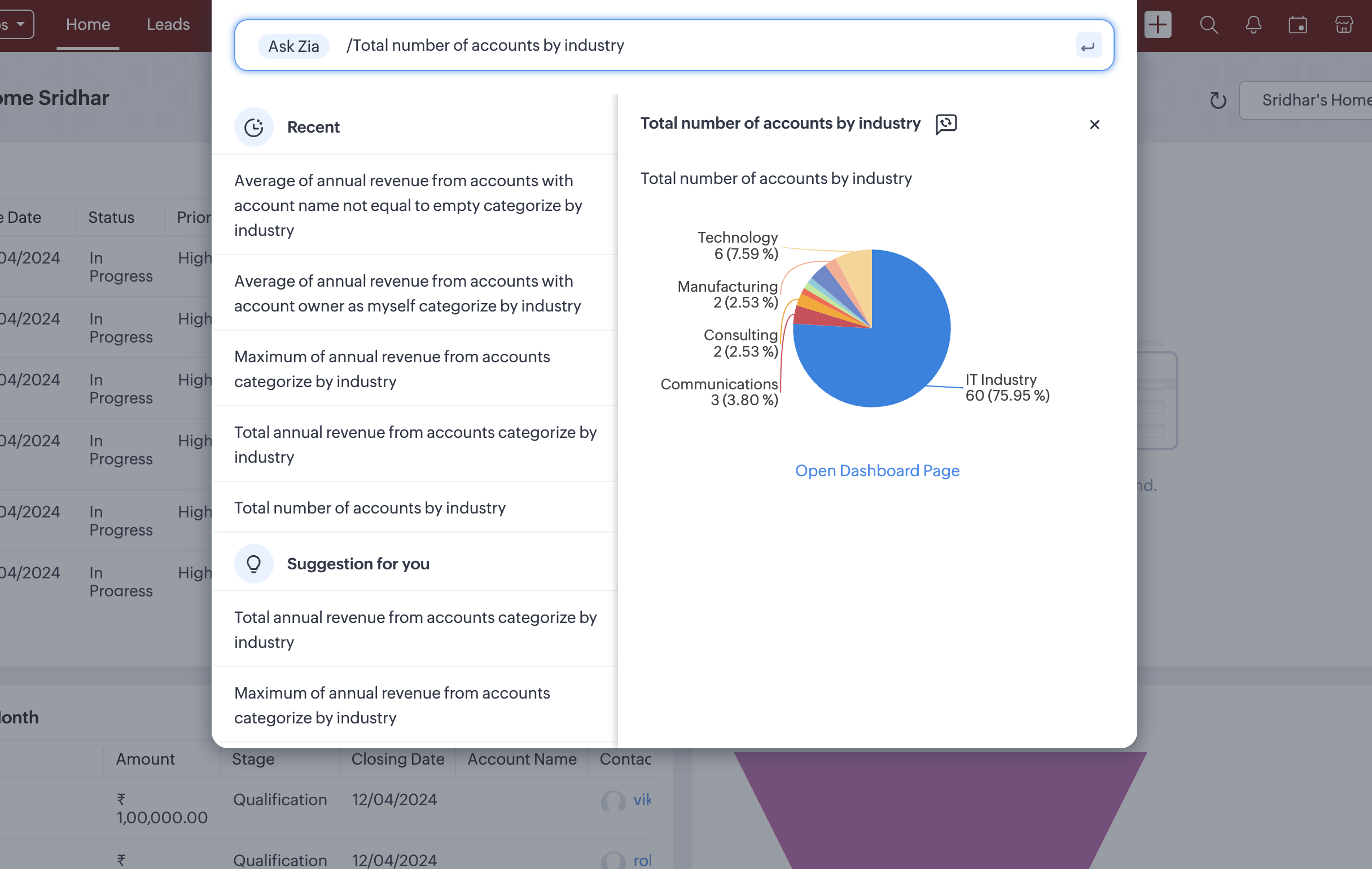The width and height of the screenshot is (1372, 869).
Task: Click into the Ask Zia query field
Action: point(683,46)
